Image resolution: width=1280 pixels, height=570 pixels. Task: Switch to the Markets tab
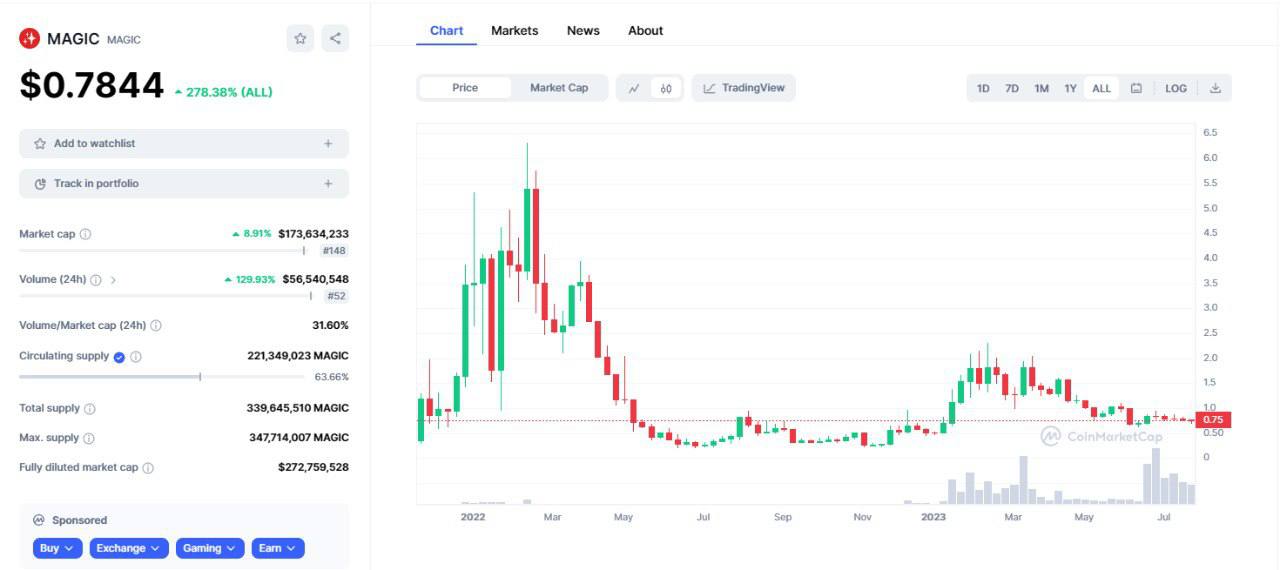pyautogui.click(x=514, y=31)
